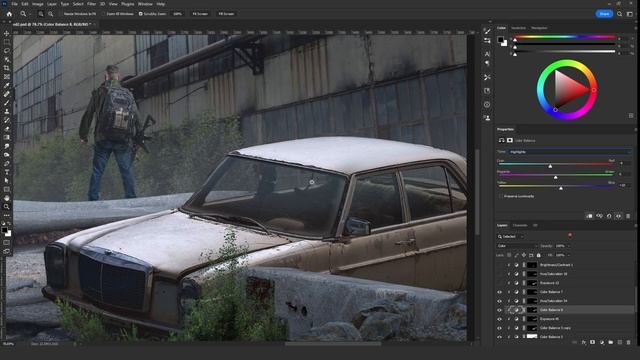The width and height of the screenshot is (640, 360).
Task: Show the Brightness/Contrast 1 layer
Action: (499, 265)
